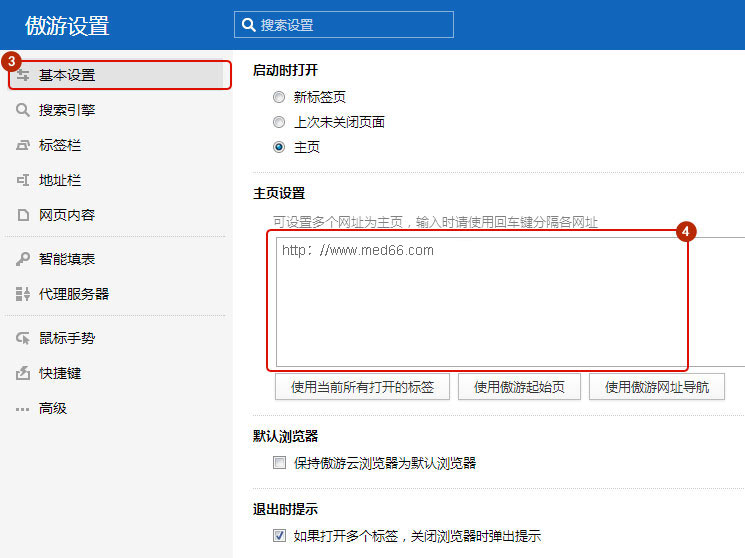Click the 使用傲游起始页 button
Screen dimensions: 745x558
pyautogui.click(x=519, y=387)
